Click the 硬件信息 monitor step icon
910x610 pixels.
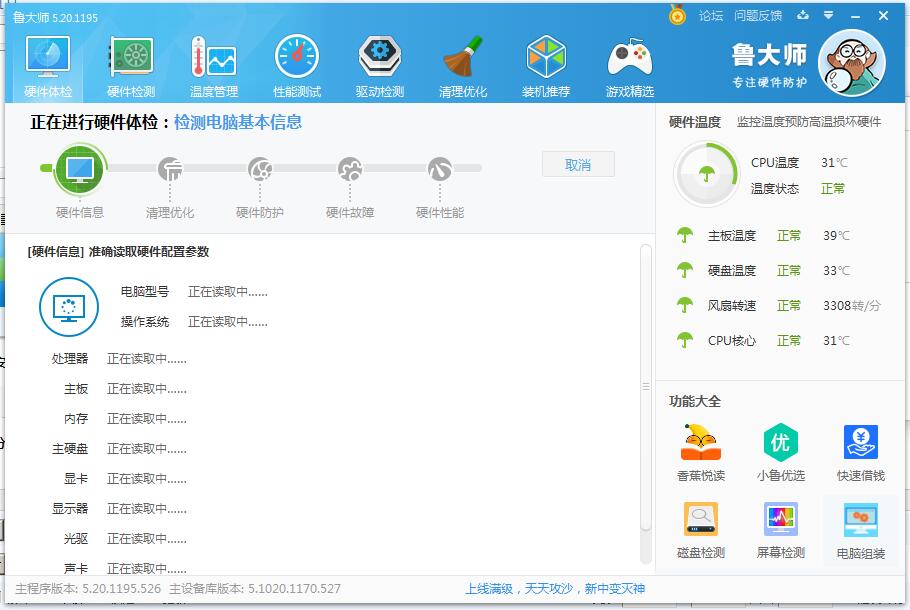coord(80,169)
